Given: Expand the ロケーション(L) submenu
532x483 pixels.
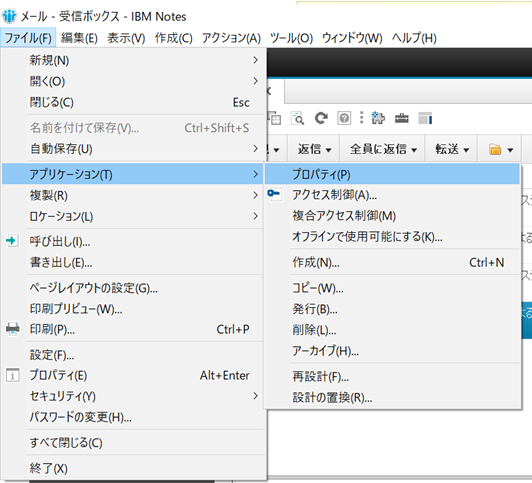Looking at the screenshot, I should point(133,216).
